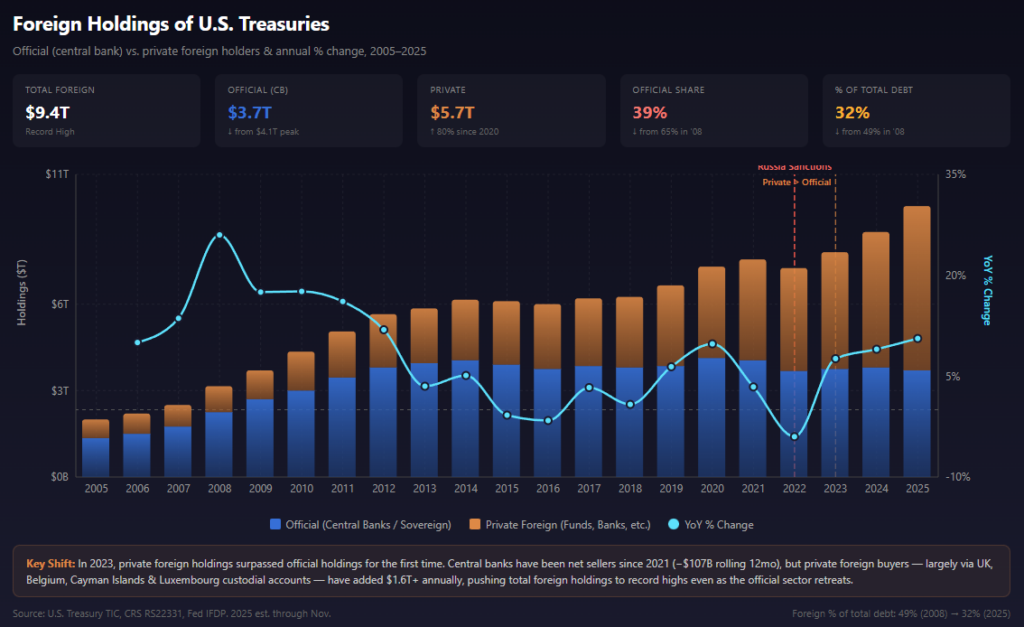
Task: Open the Private $5.7T stat card
Action: [511, 110]
